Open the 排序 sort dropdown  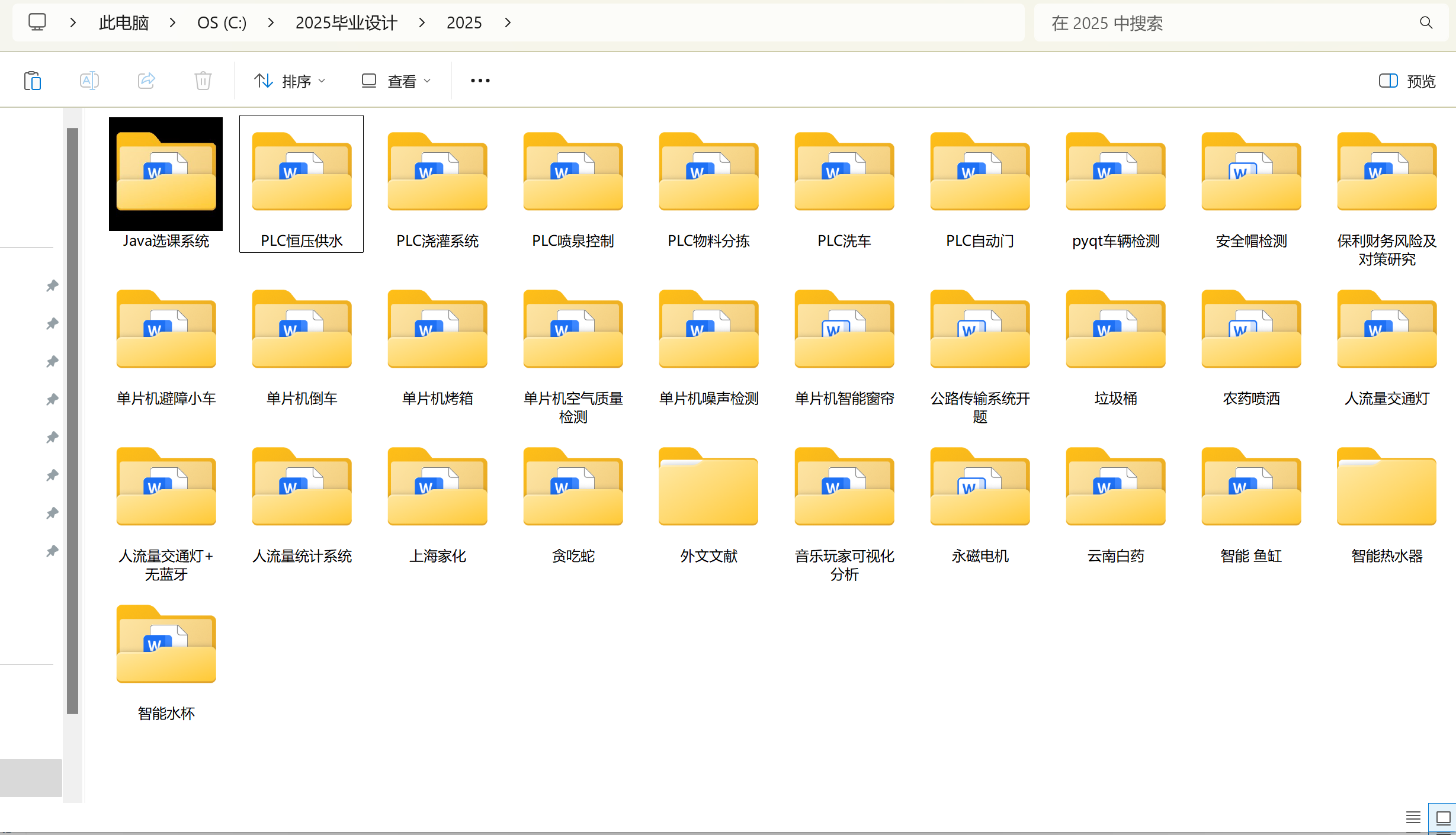tap(290, 81)
